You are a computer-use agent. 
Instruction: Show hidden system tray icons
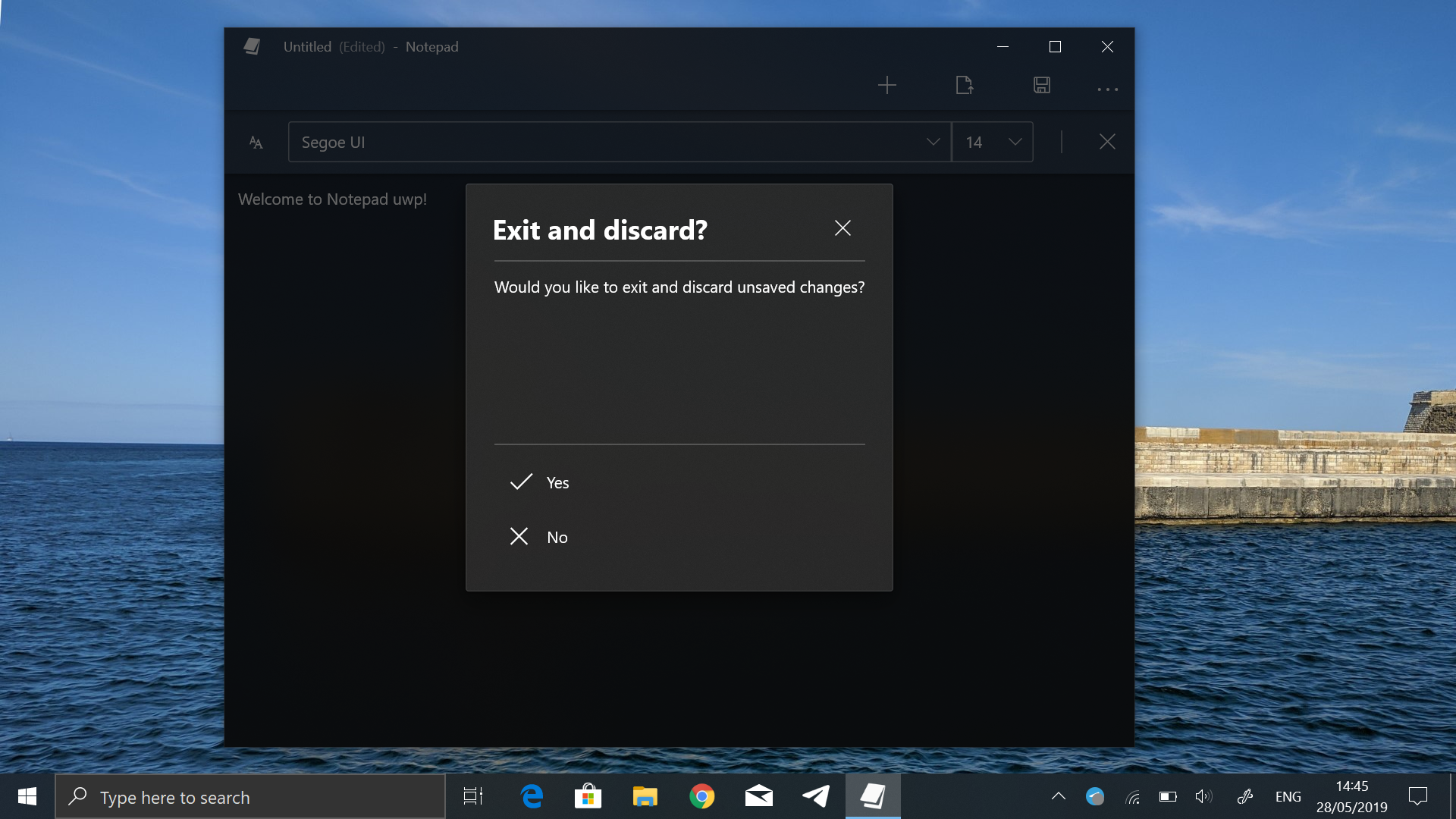click(x=1058, y=796)
